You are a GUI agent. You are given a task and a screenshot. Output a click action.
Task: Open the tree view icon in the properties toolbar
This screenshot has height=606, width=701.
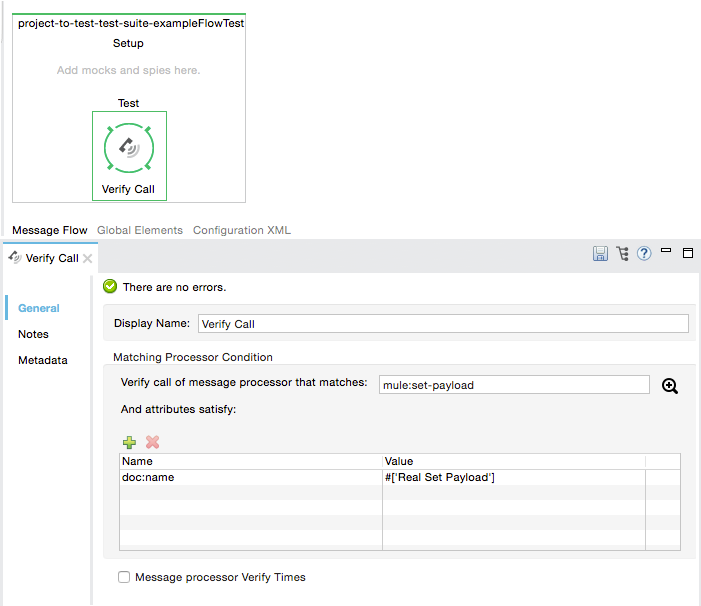pyautogui.click(x=622, y=253)
